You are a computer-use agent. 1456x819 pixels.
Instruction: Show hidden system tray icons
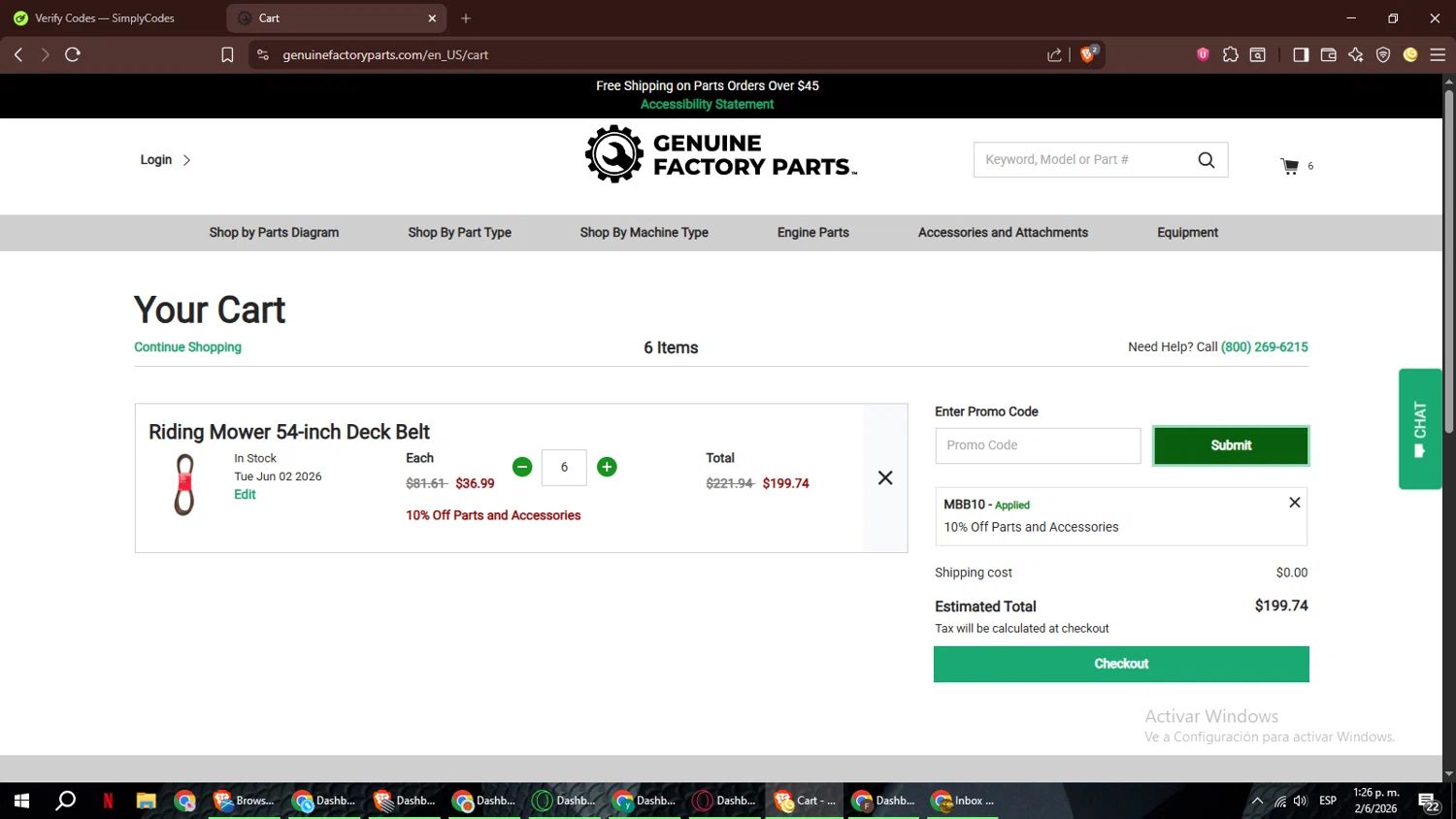coord(1257,801)
